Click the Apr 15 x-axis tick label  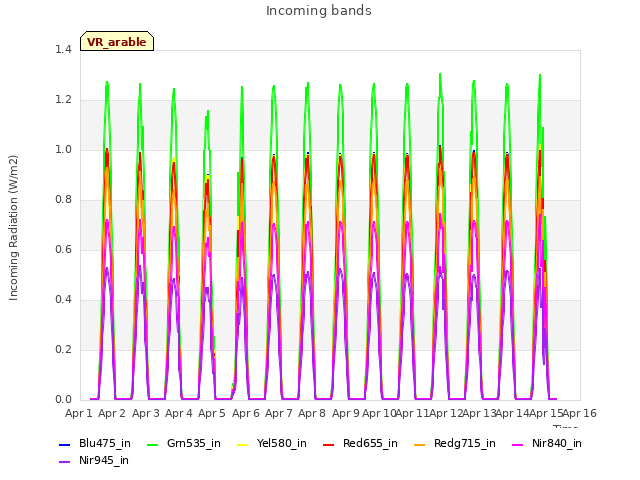coord(546,413)
